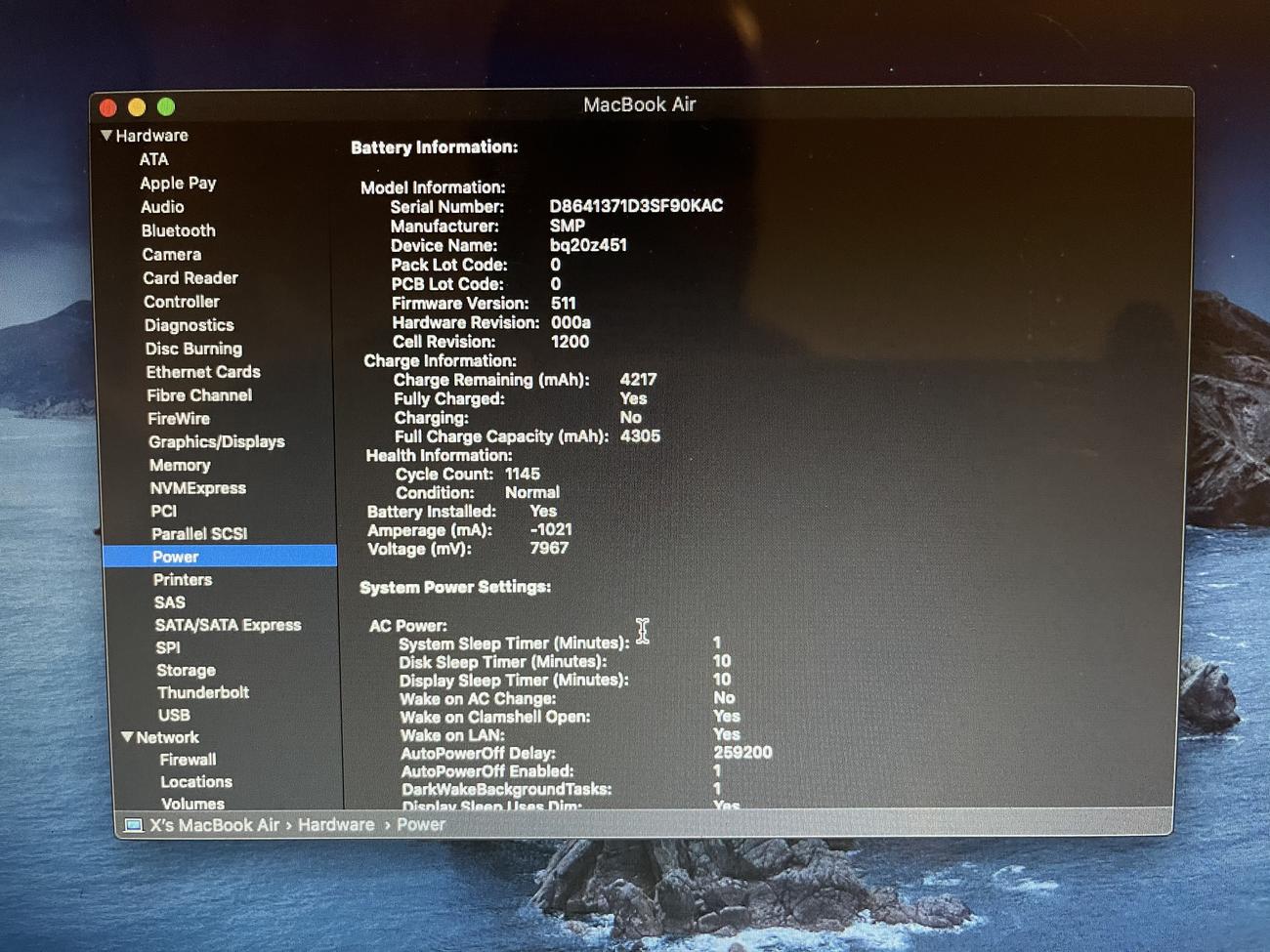Viewport: 1270px width, 952px height.
Task: Click the Condition value Normal
Action: tap(532, 492)
